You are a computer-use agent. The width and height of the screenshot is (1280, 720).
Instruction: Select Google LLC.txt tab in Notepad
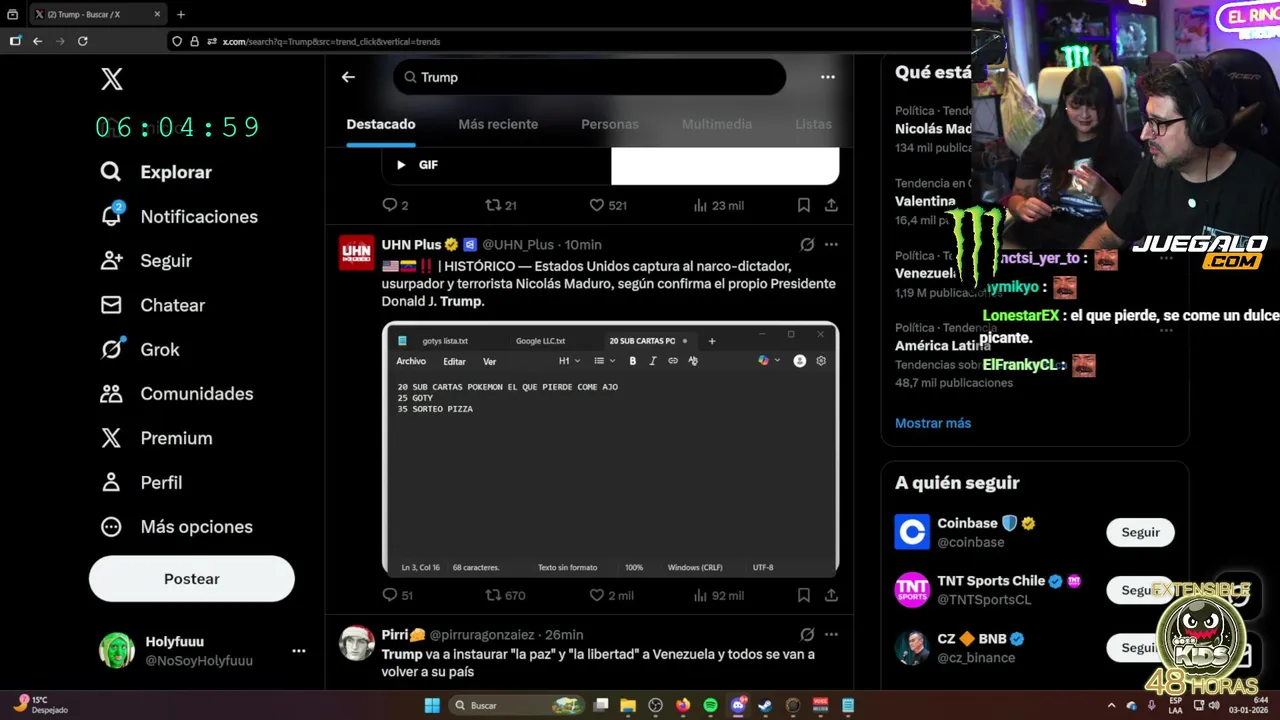540,341
